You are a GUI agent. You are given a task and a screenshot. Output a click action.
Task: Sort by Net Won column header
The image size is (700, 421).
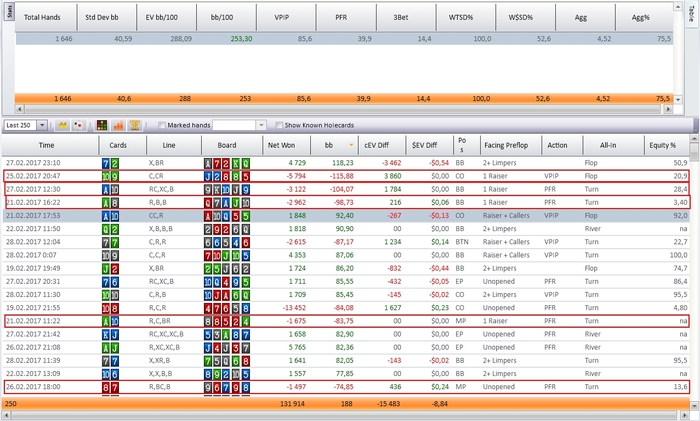click(286, 145)
